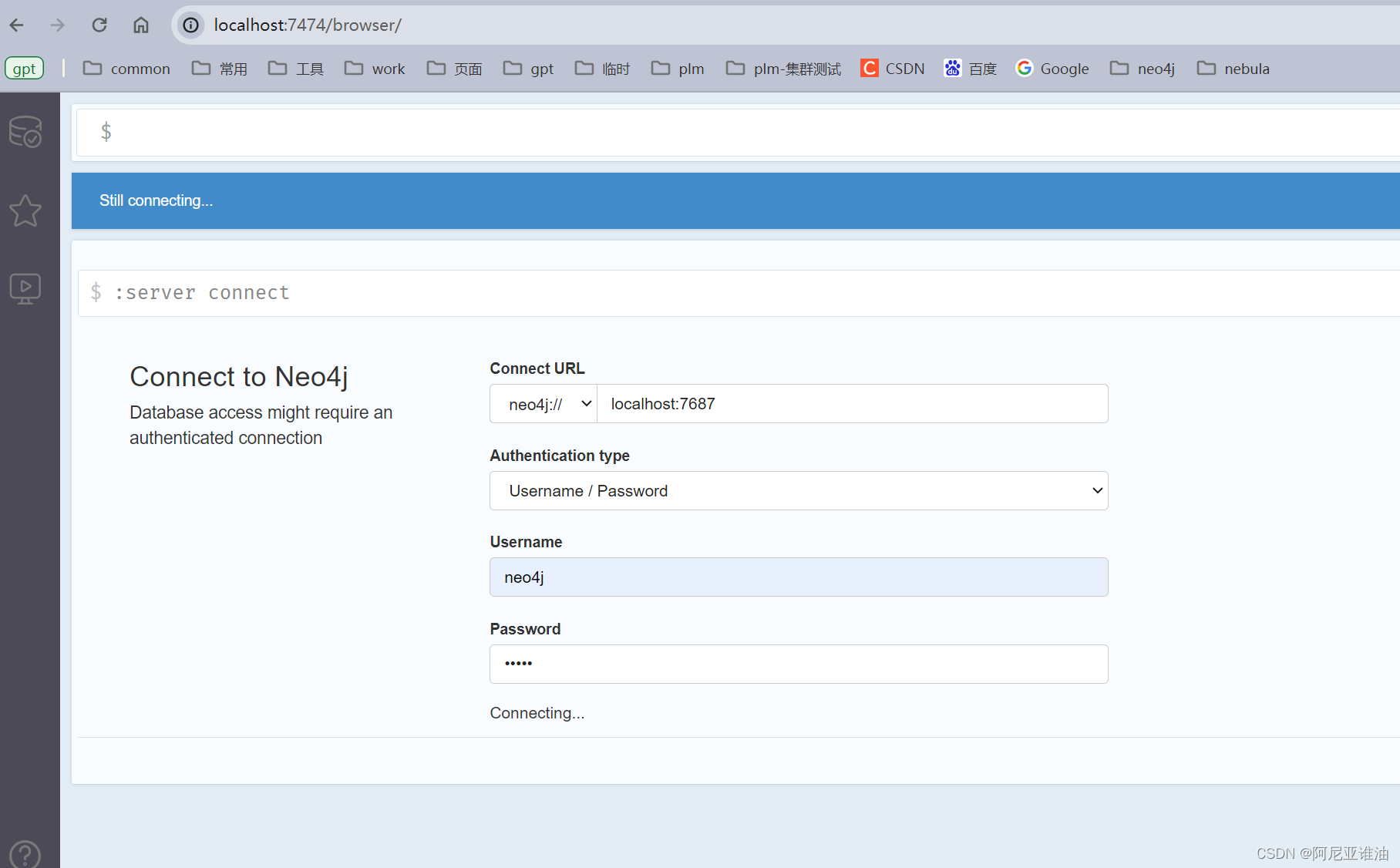Image resolution: width=1400 pixels, height=868 pixels.
Task: Open the gpt bookmarks folder
Action: (x=529, y=69)
